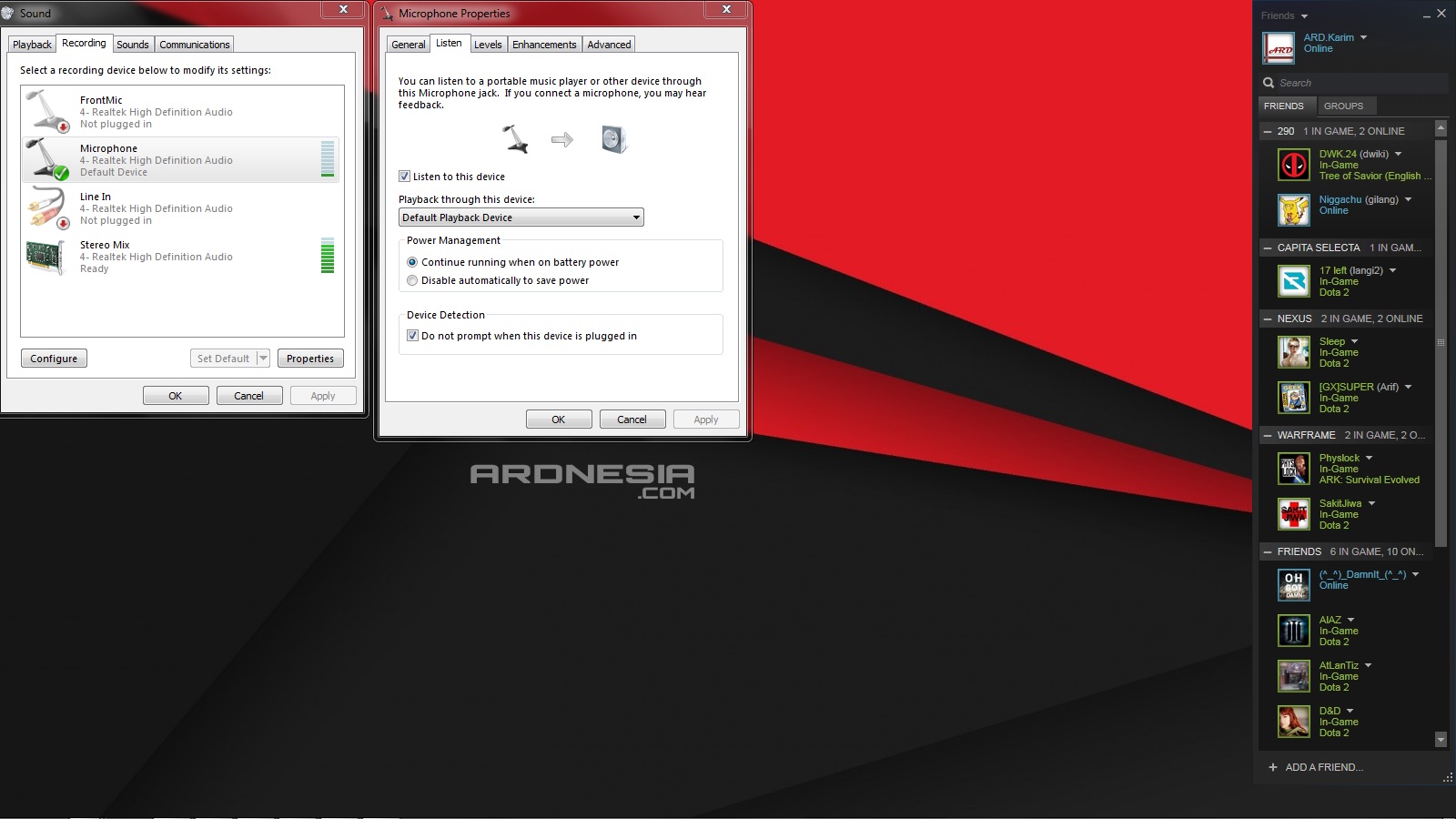Collapse the CAPITA SELECTA group
1456x819 pixels.
pyautogui.click(x=1268, y=248)
